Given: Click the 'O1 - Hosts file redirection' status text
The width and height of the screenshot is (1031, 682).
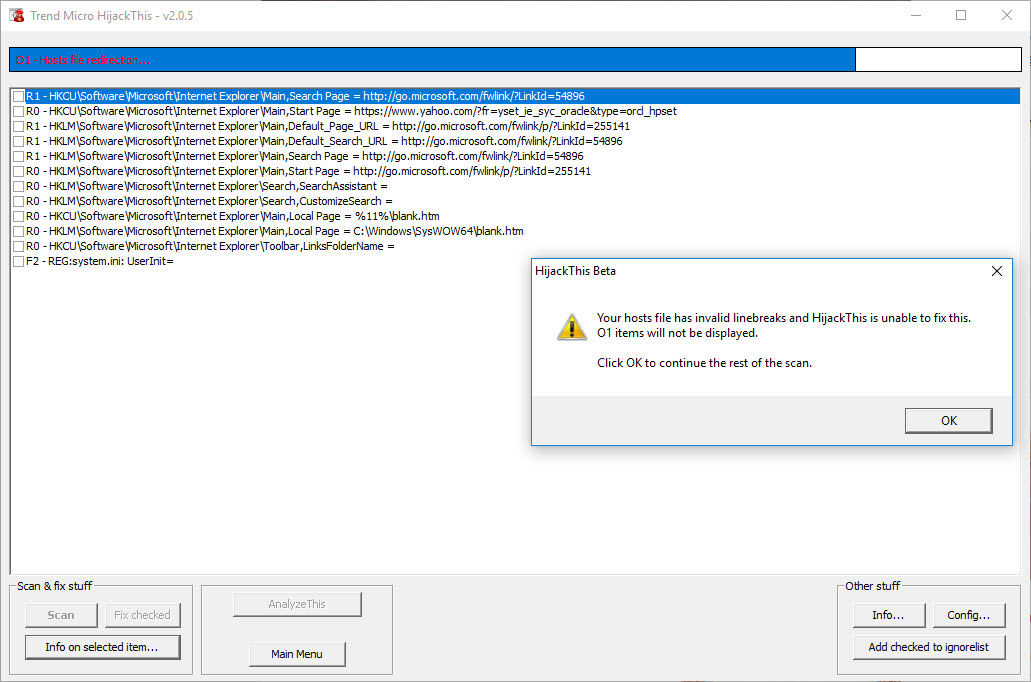Looking at the screenshot, I should point(83,61).
